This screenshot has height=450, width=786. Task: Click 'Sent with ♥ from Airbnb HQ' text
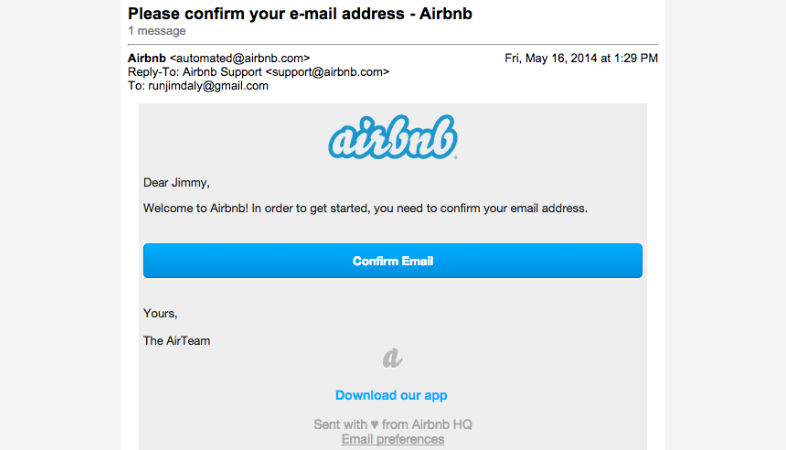click(x=392, y=424)
